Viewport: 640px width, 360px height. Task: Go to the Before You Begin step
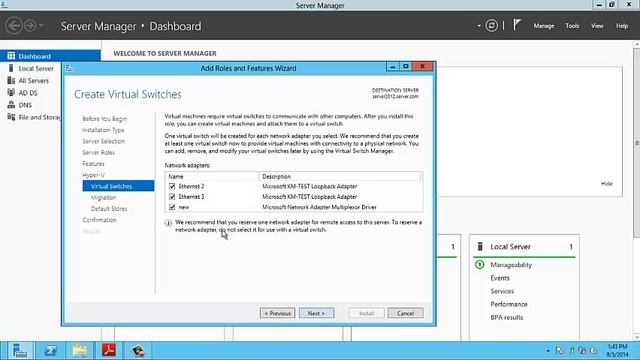coord(104,119)
